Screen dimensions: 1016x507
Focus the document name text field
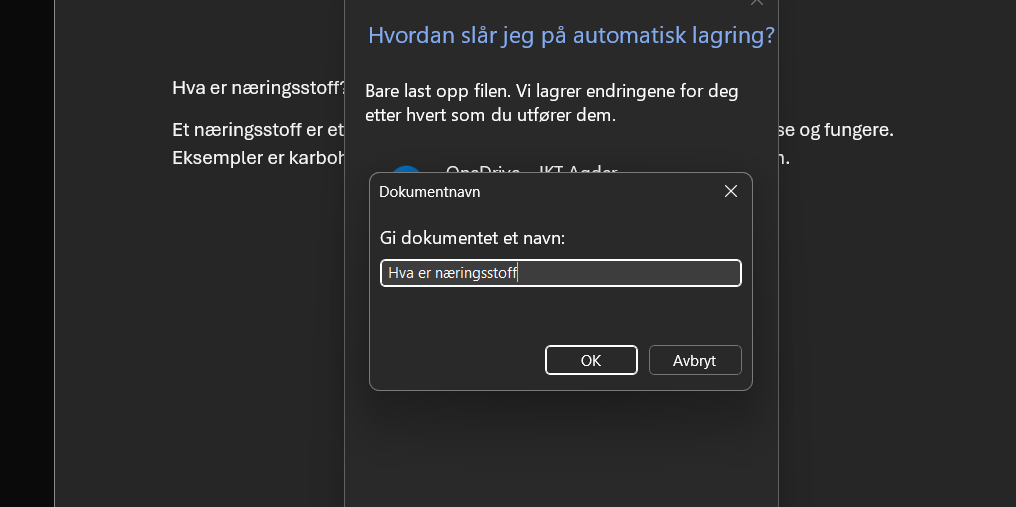(560, 273)
